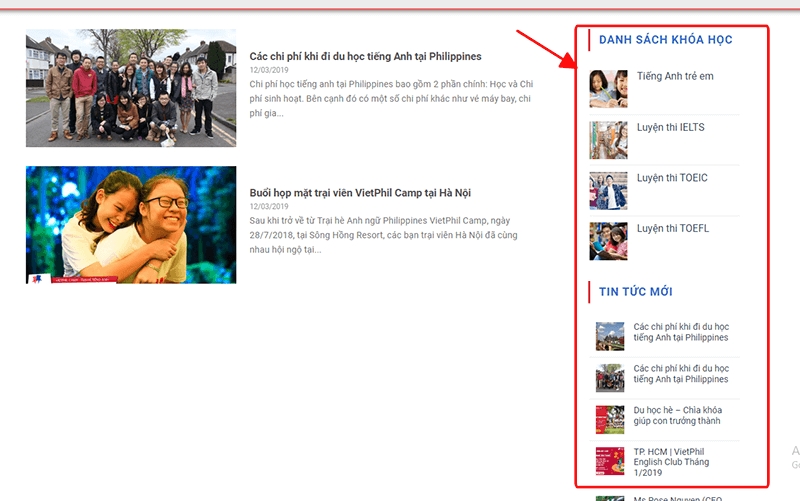
Task: Open TP. HCM VietPhil English Club Tháng 1/2019
Action: click(x=671, y=462)
